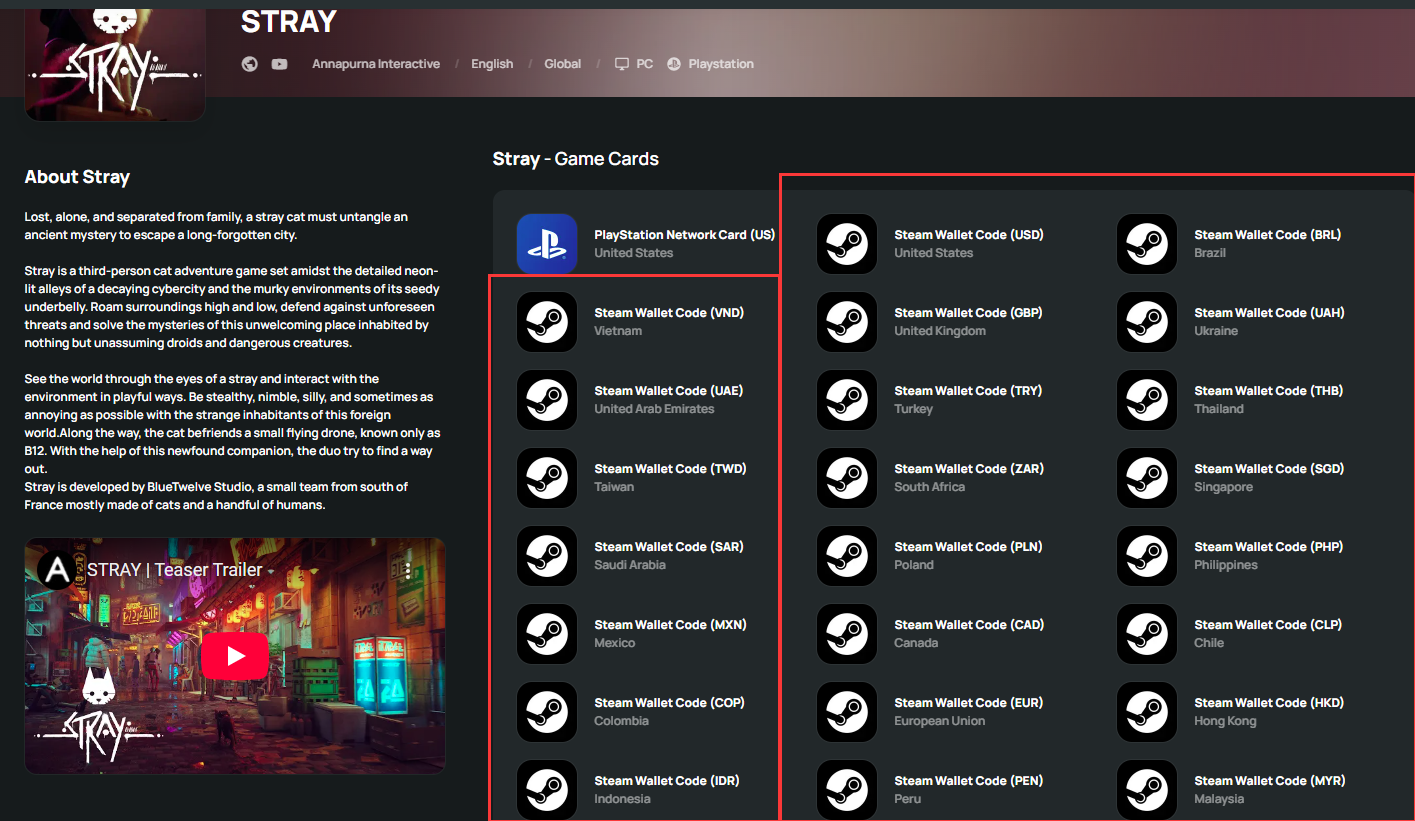Click the Saudi Arabia country label
Image resolution: width=1415 pixels, height=821 pixels.
coord(630,565)
